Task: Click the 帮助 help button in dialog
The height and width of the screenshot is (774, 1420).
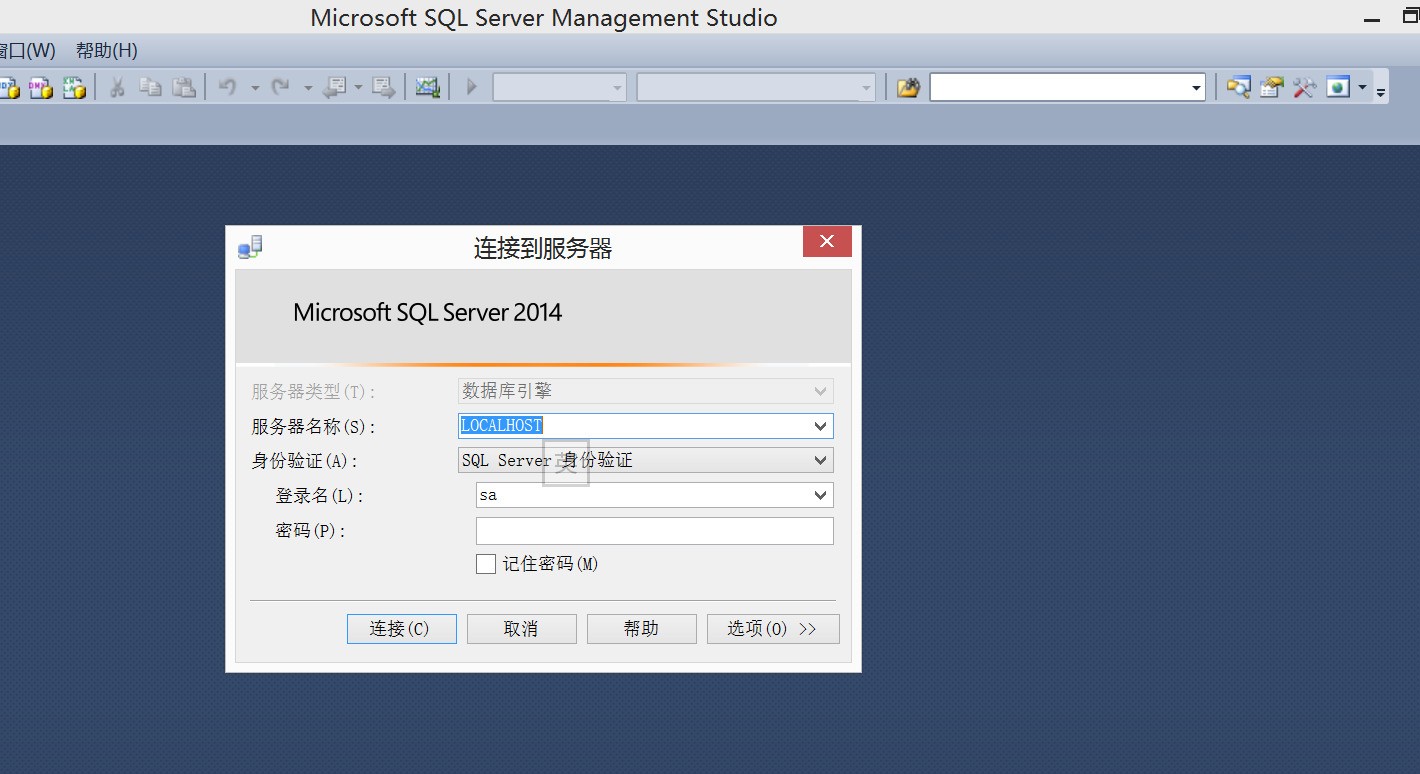Action: 642,629
